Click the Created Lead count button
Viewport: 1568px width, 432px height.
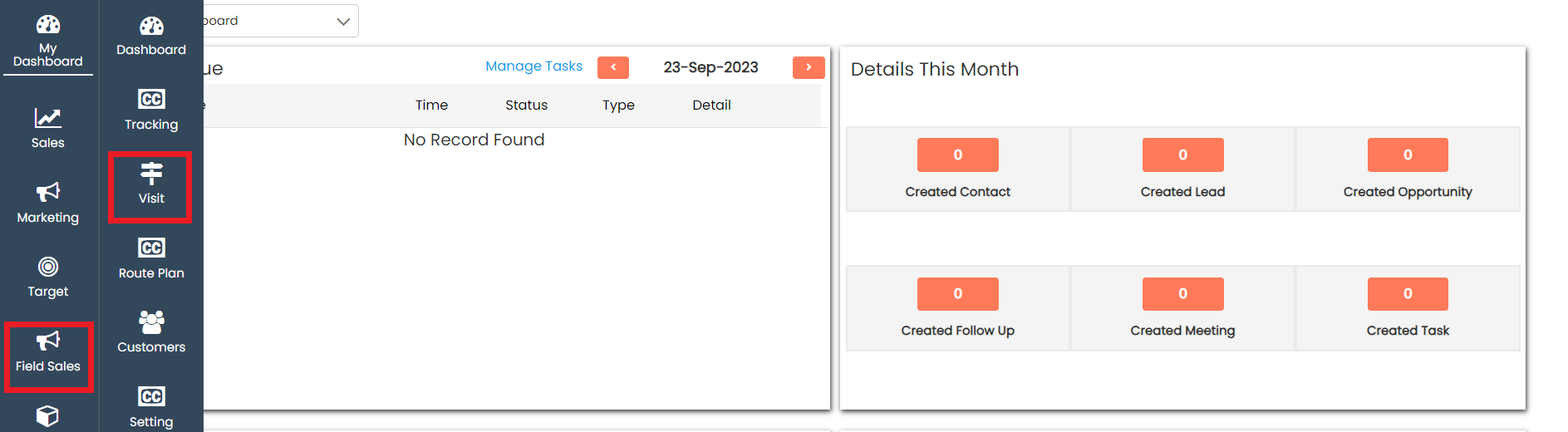click(x=1182, y=155)
